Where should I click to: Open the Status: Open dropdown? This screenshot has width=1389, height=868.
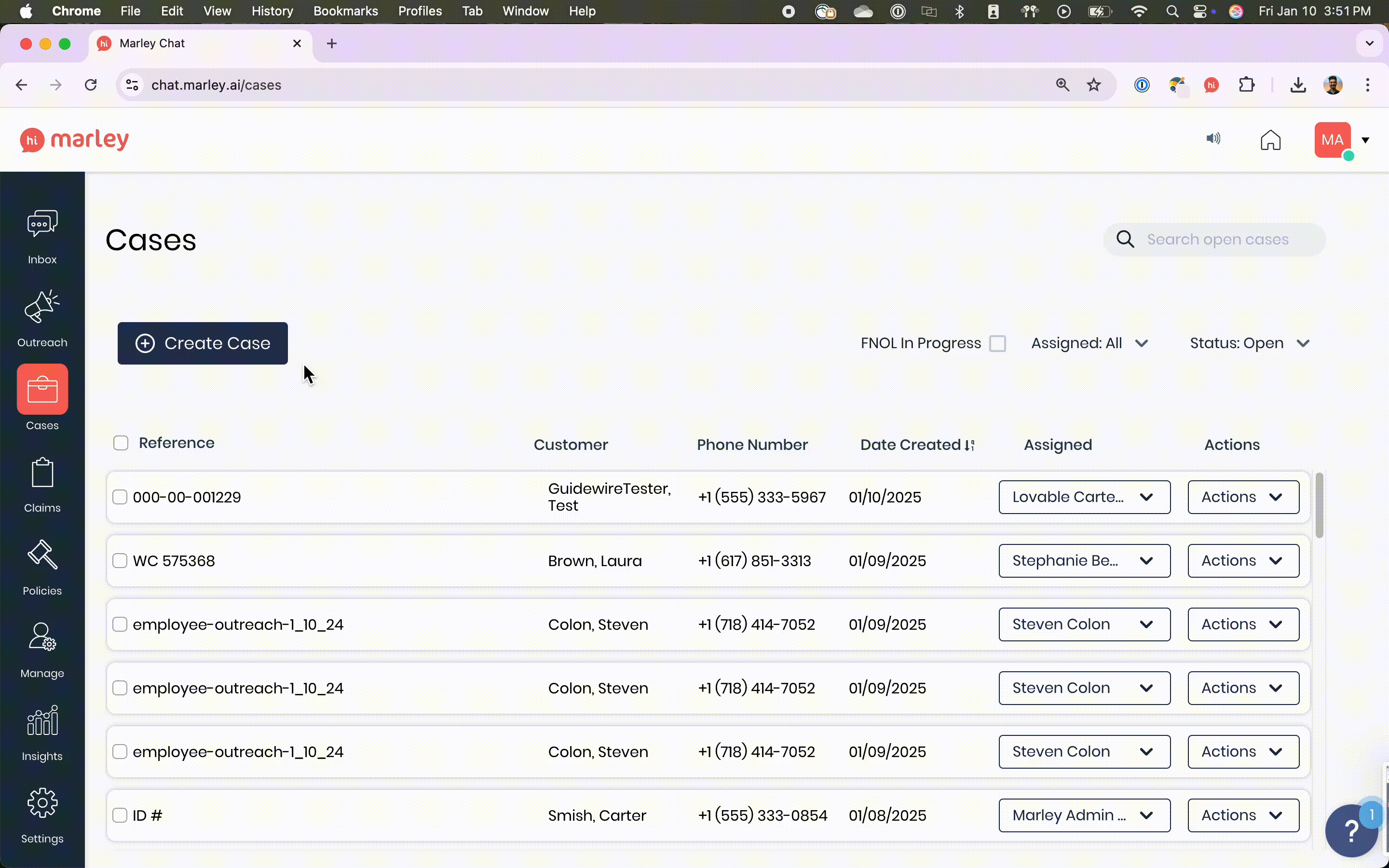1248,343
